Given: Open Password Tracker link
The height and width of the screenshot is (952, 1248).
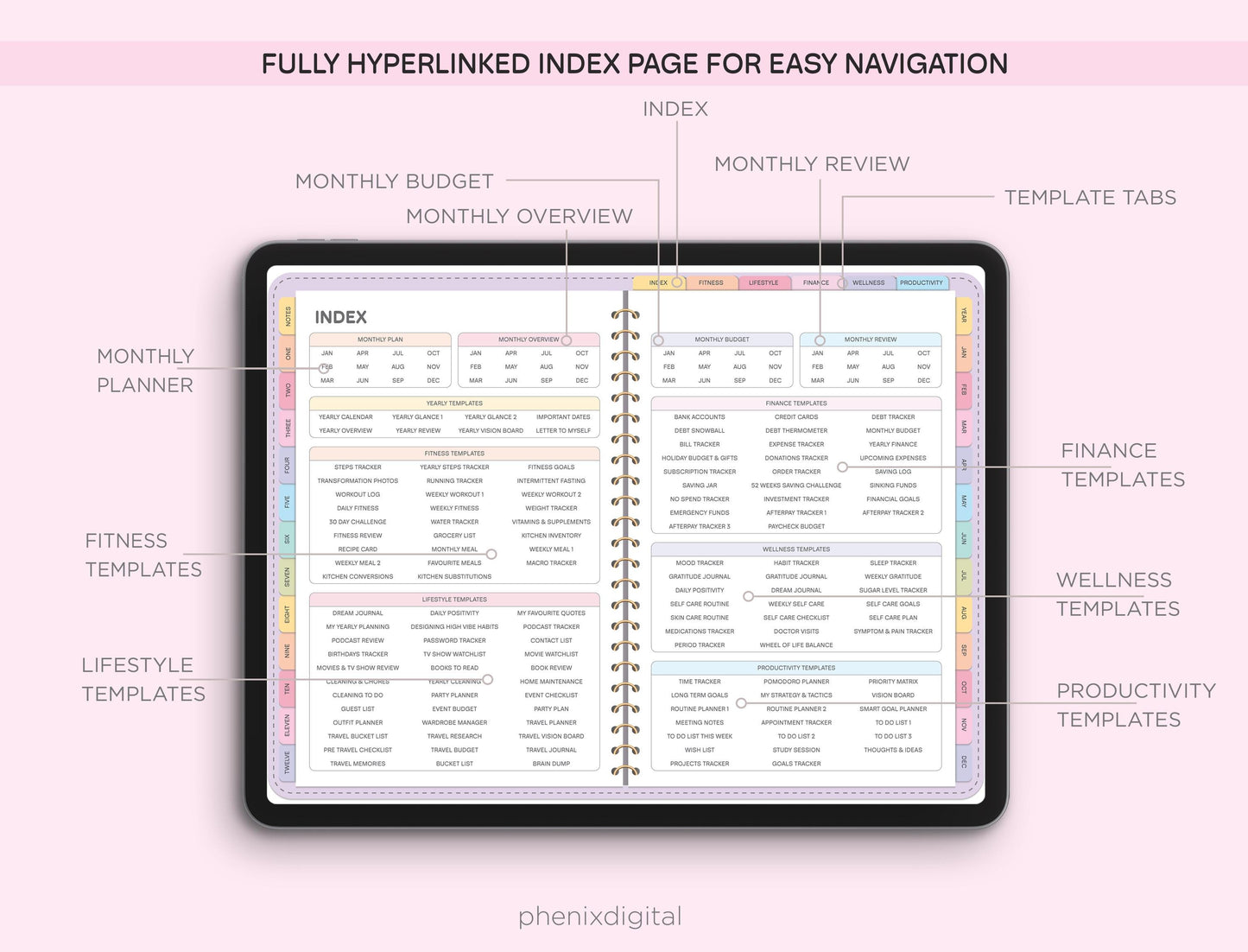Looking at the screenshot, I should [454, 641].
